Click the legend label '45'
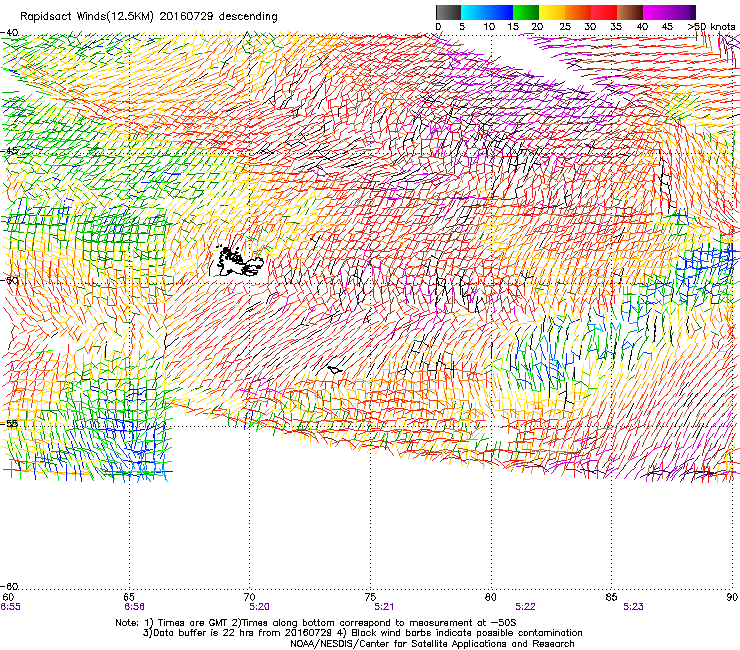This screenshot has height=650, width=740. point(667,27)
